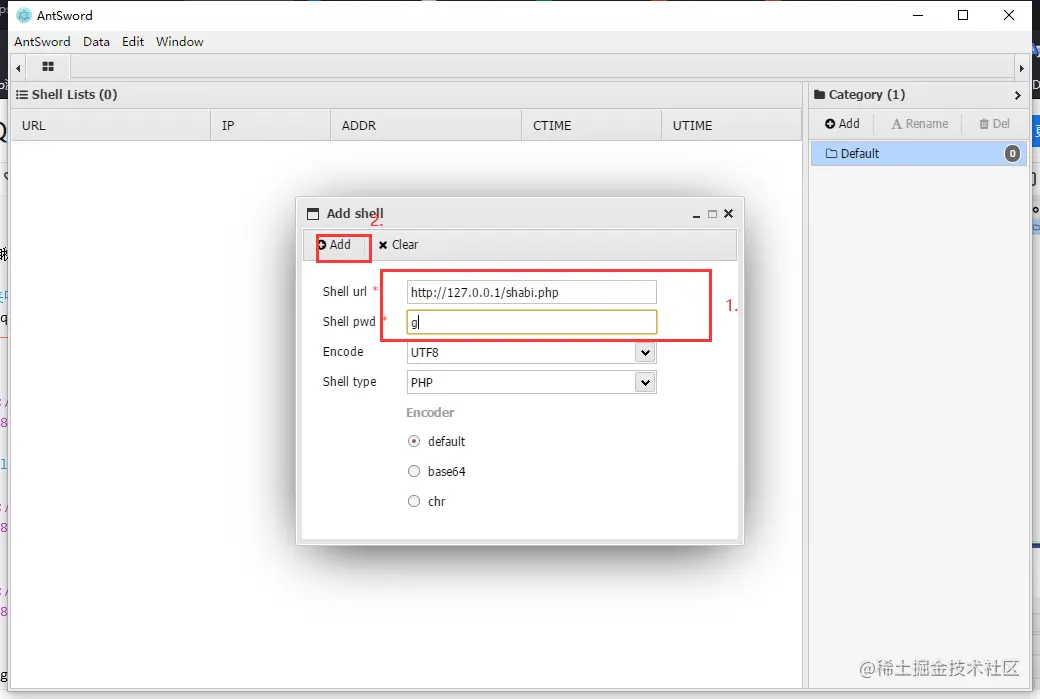Minimize the Add shell dialog

pyautogui.click(x=696, y=214)
